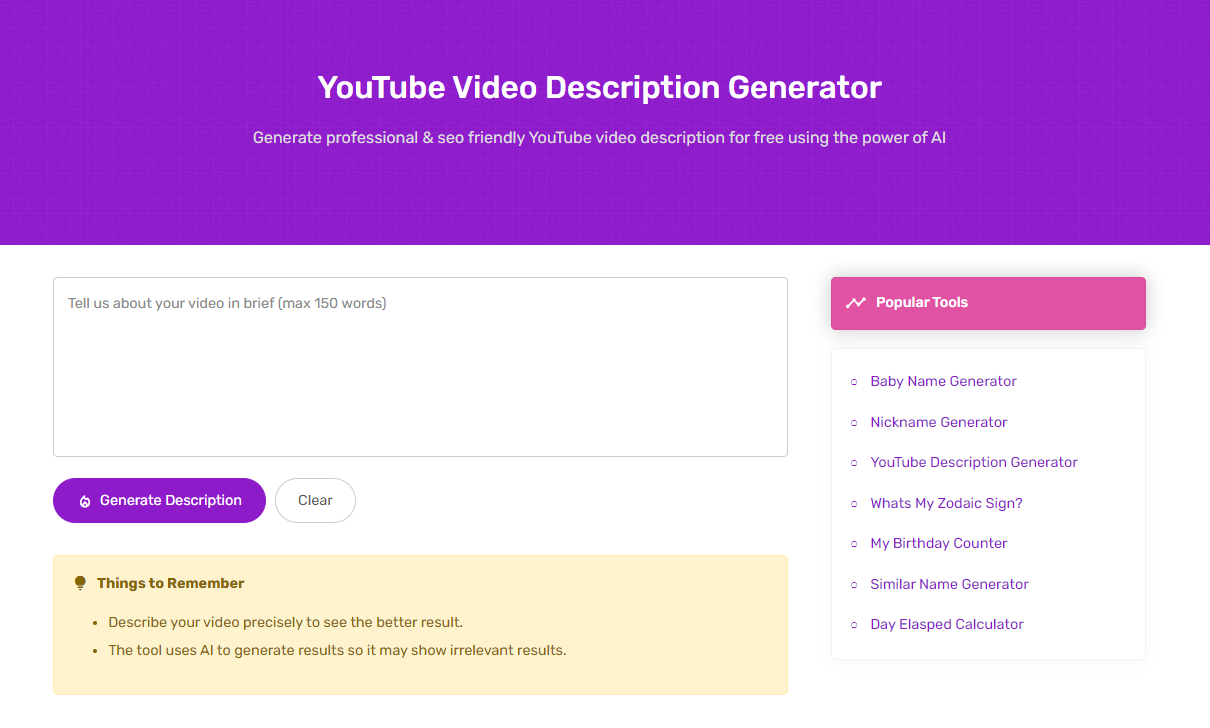Viewport: 1210px width, 728px height.
Task: Click the circle bullet beside My Birthday Counter
Action: pyautogui.click(x=854, y=544)
